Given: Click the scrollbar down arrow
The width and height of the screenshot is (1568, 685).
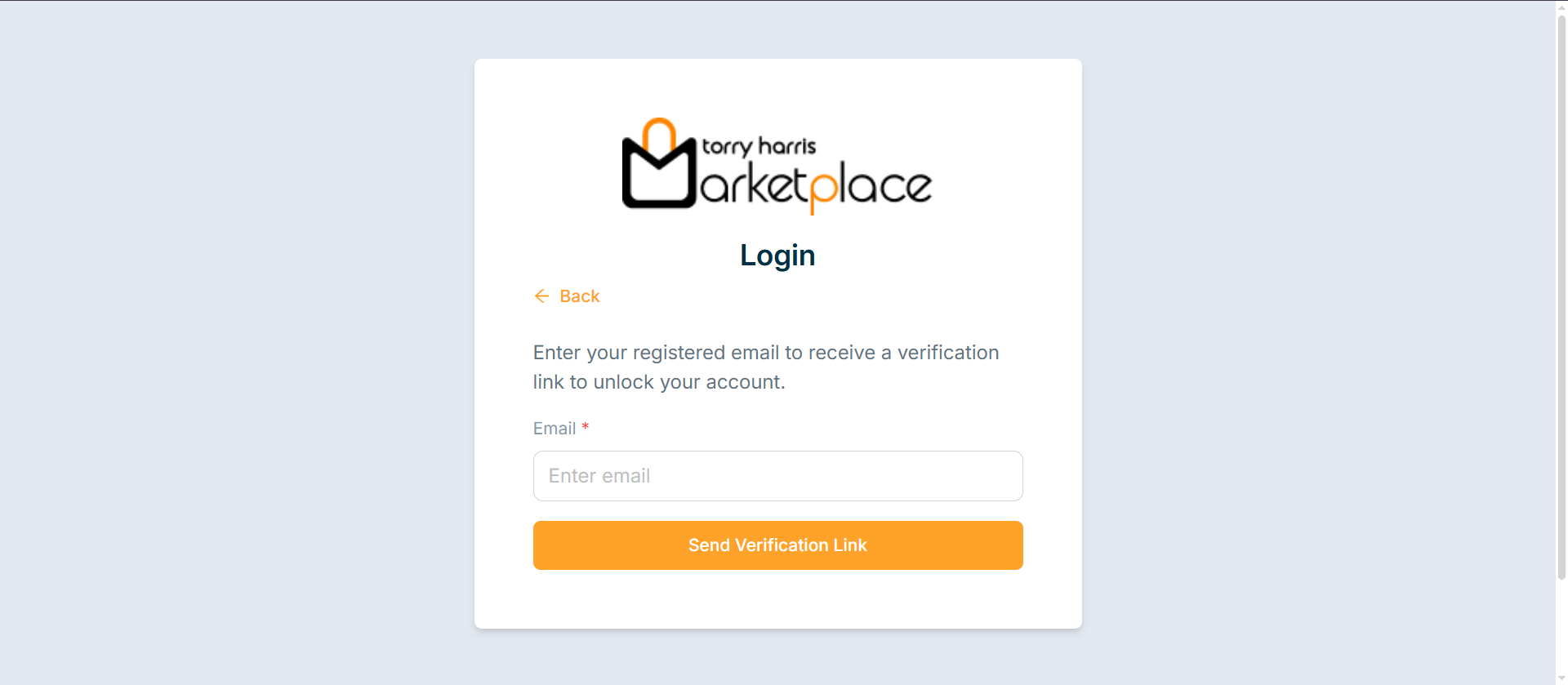Looking at the screenshot, I should [1561, 678].
